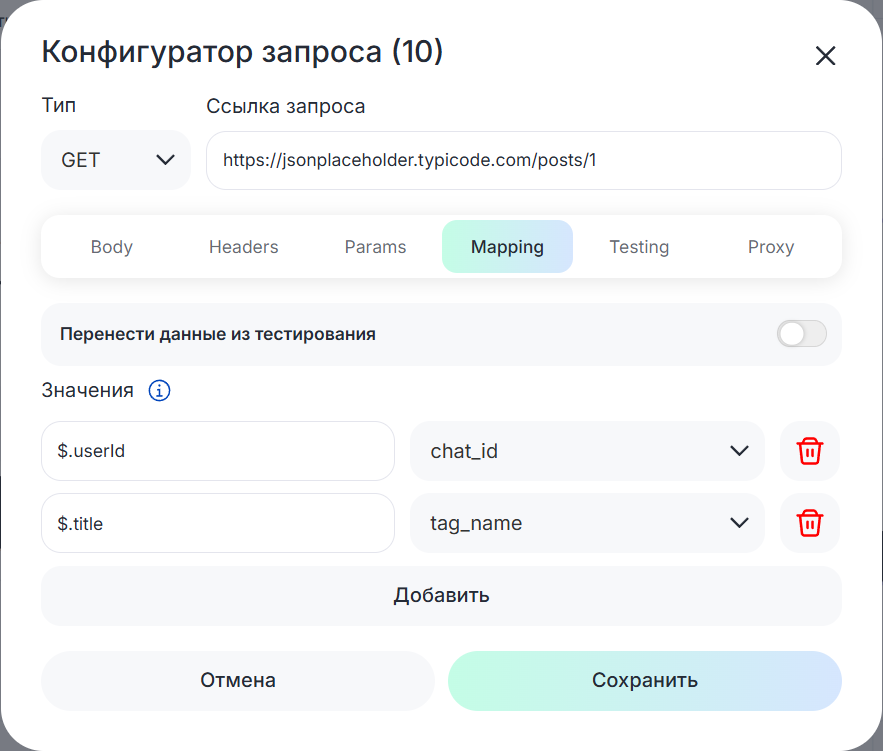Switch to the Testing tab
Viewport: 883px width, 751px height.
[639, 247]
